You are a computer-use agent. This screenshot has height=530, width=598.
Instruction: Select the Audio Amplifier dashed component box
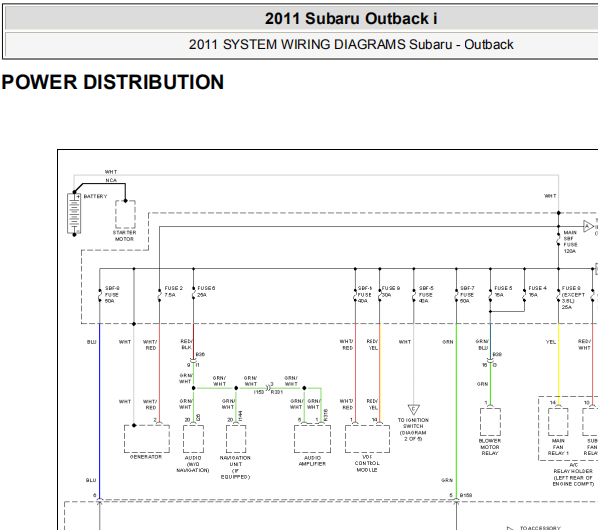coord(312,438)
